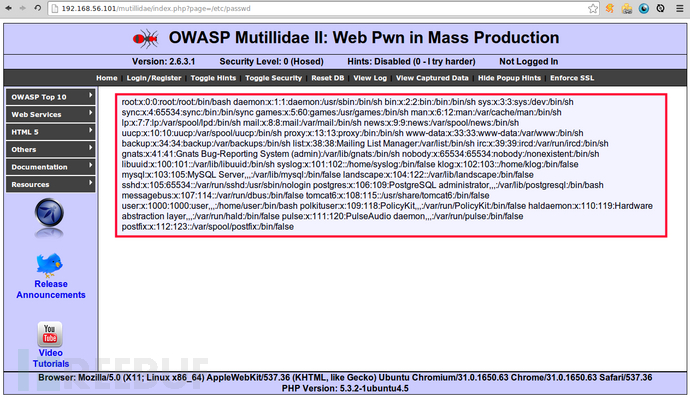
Task: Reload the page with refresh icon
Action: pyautogui.click(x=38, y=8)
